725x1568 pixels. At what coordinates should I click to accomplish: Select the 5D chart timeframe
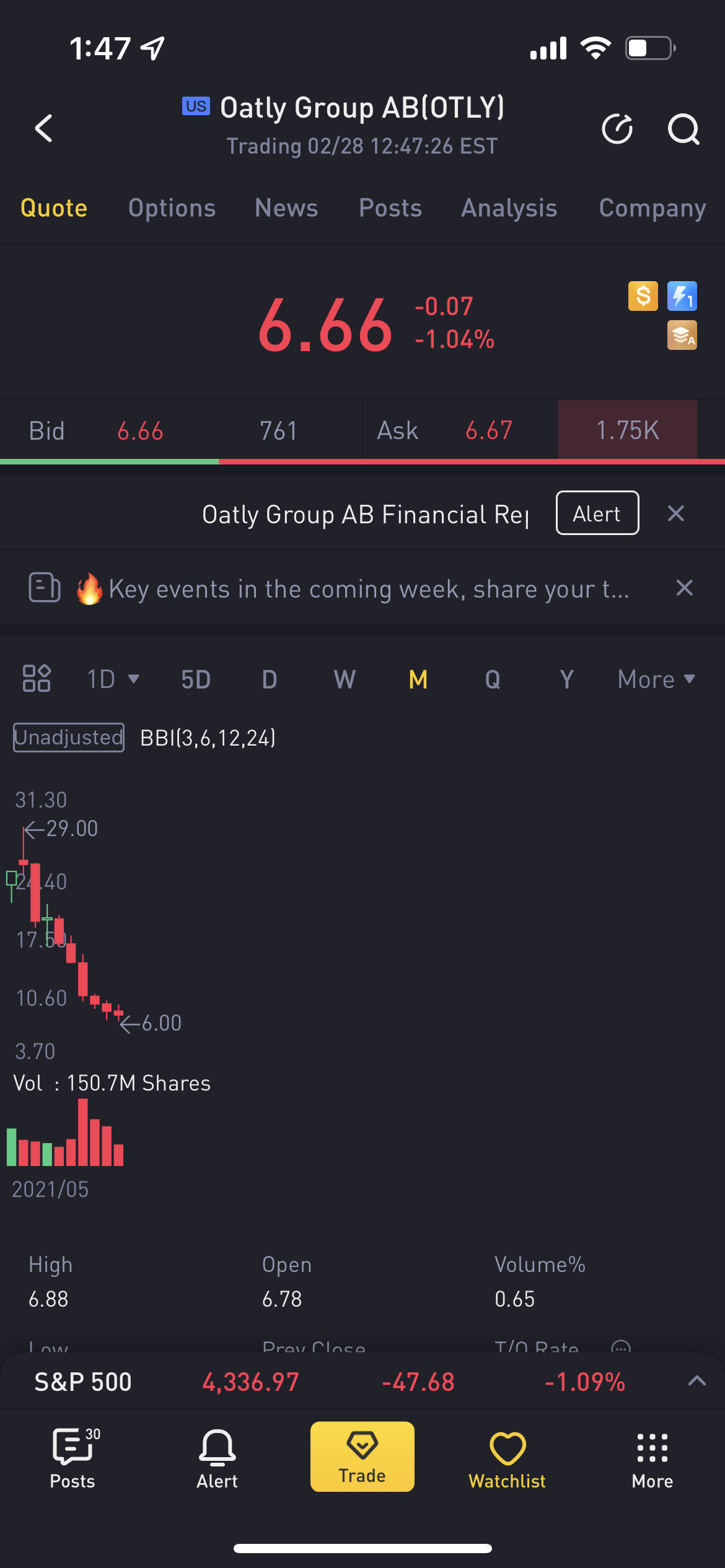pos(196,679)
